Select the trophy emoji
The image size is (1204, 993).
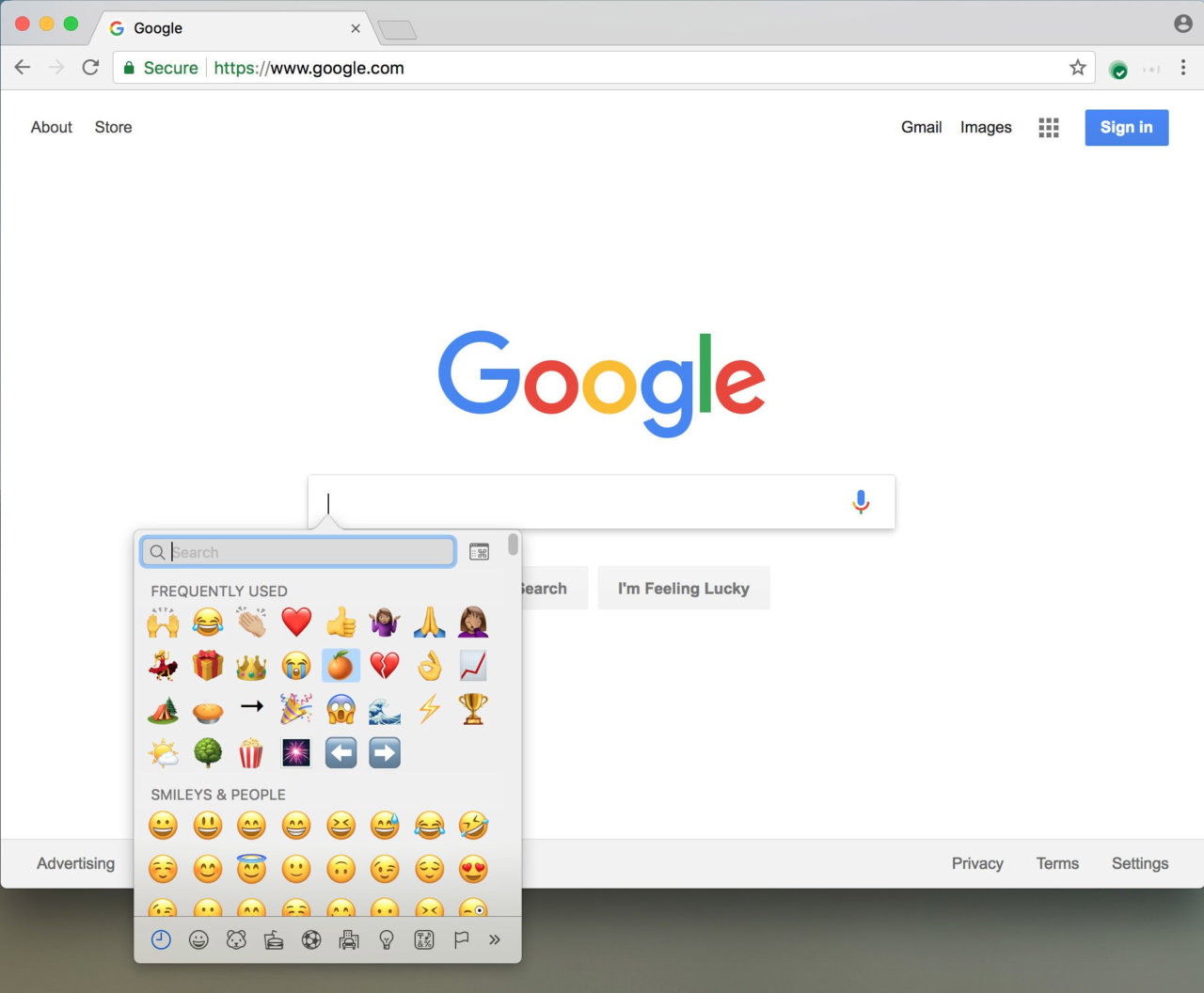click(473, 709)
